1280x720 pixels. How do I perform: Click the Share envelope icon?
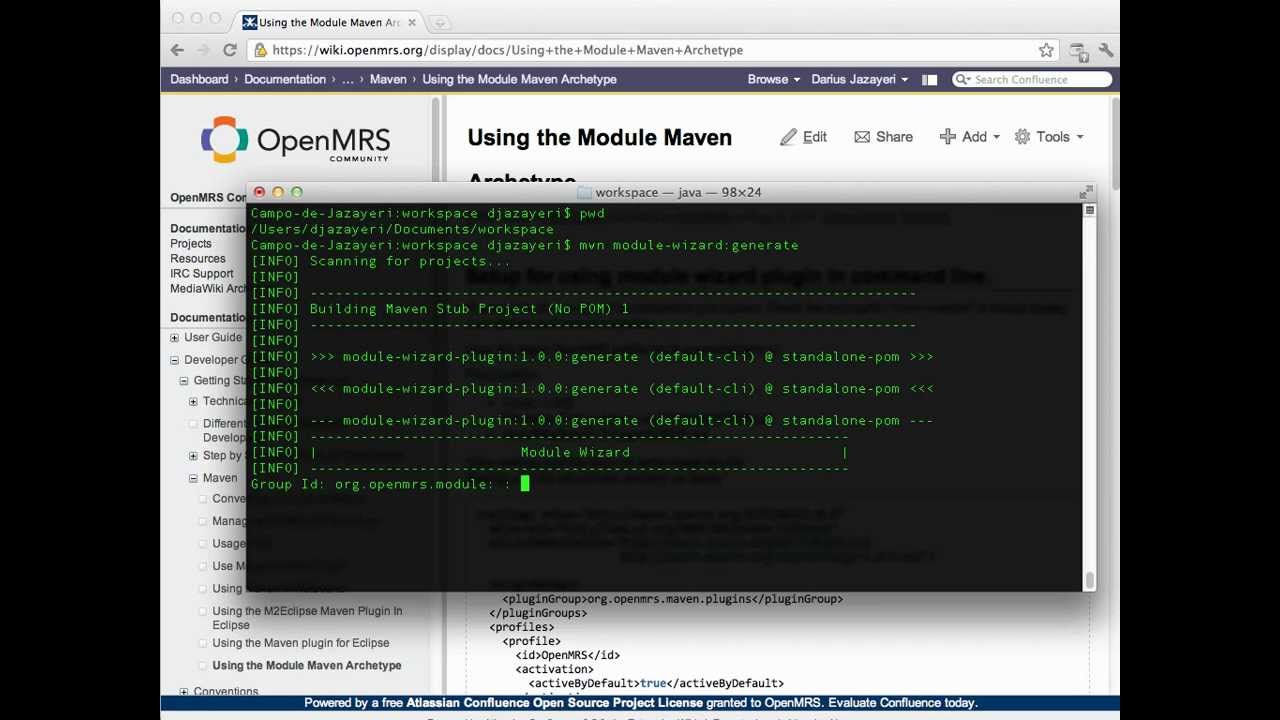click(862, 137)
